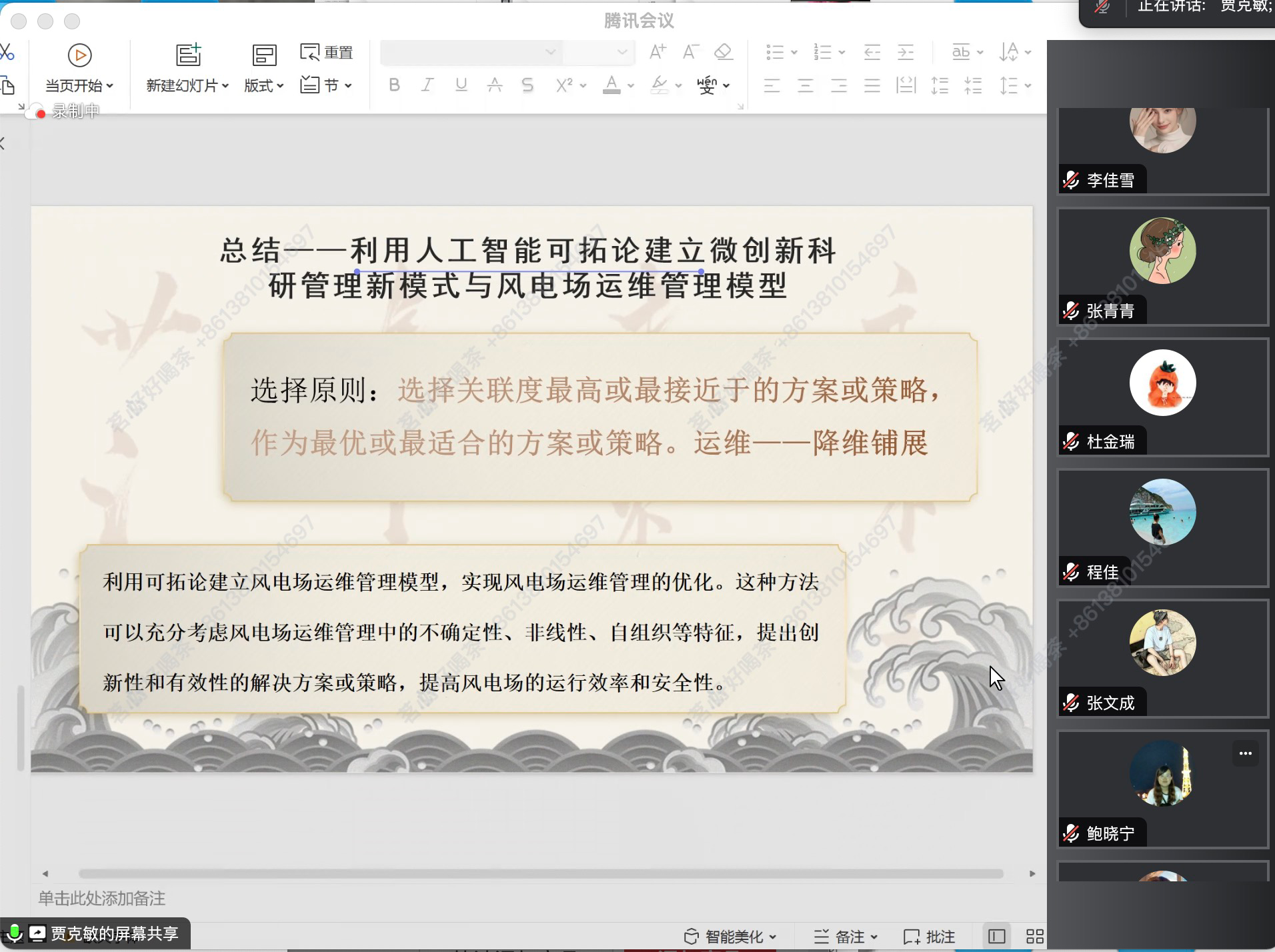Viewport: 1275px width, 952px height.
Task: Click the cut scissors icon
Action: coord(7,52)
